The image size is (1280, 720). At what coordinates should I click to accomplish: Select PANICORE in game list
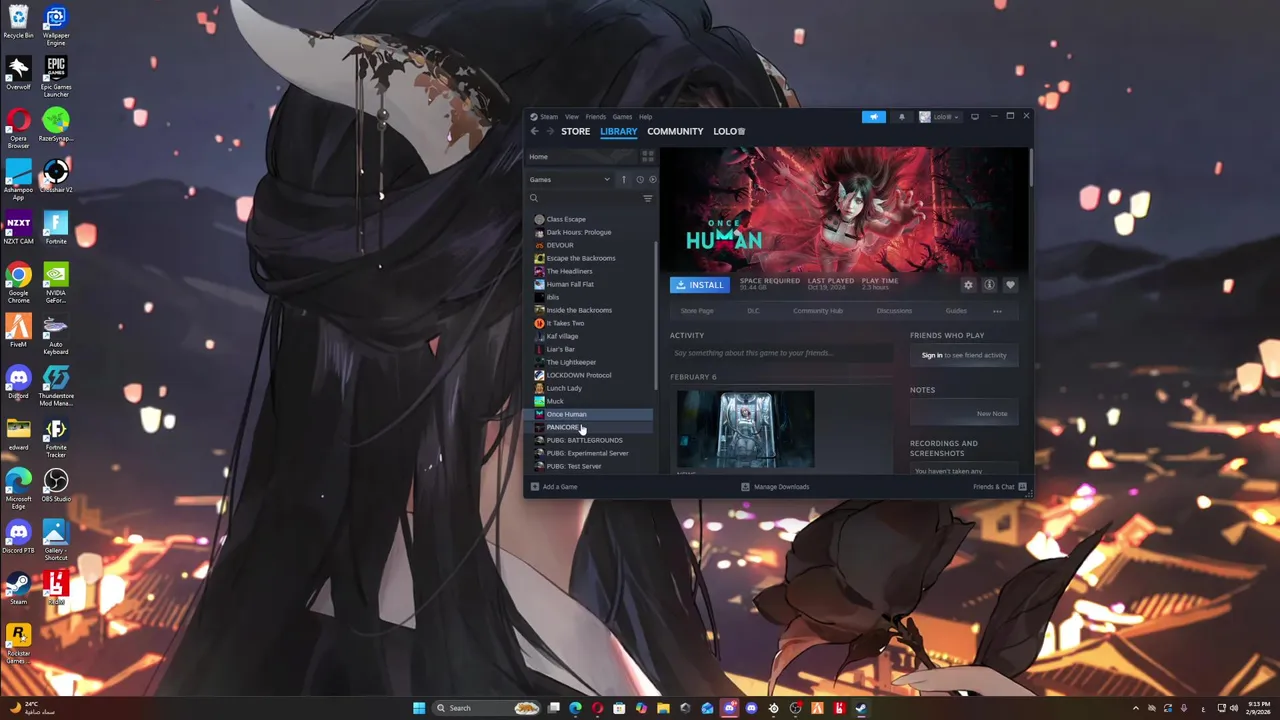tap(590, 427)
